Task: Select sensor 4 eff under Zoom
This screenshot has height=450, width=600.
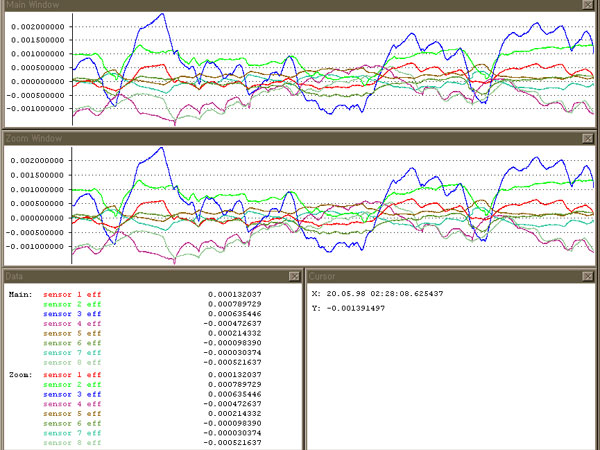Action: click(x=71, y=403)
